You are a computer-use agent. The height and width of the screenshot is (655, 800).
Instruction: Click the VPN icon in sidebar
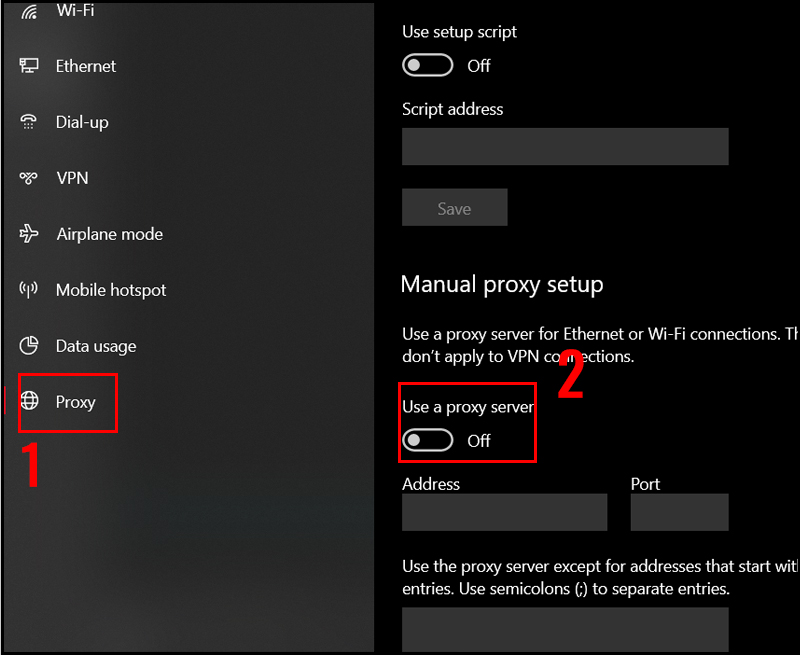tap(29, 178)
